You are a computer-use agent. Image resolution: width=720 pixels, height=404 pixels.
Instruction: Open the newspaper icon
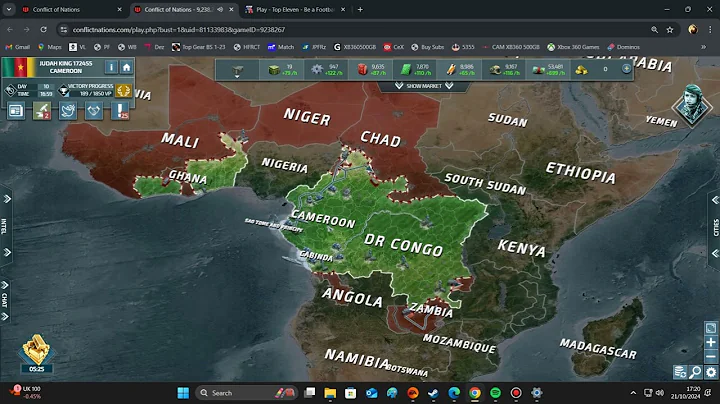point(16,111)
